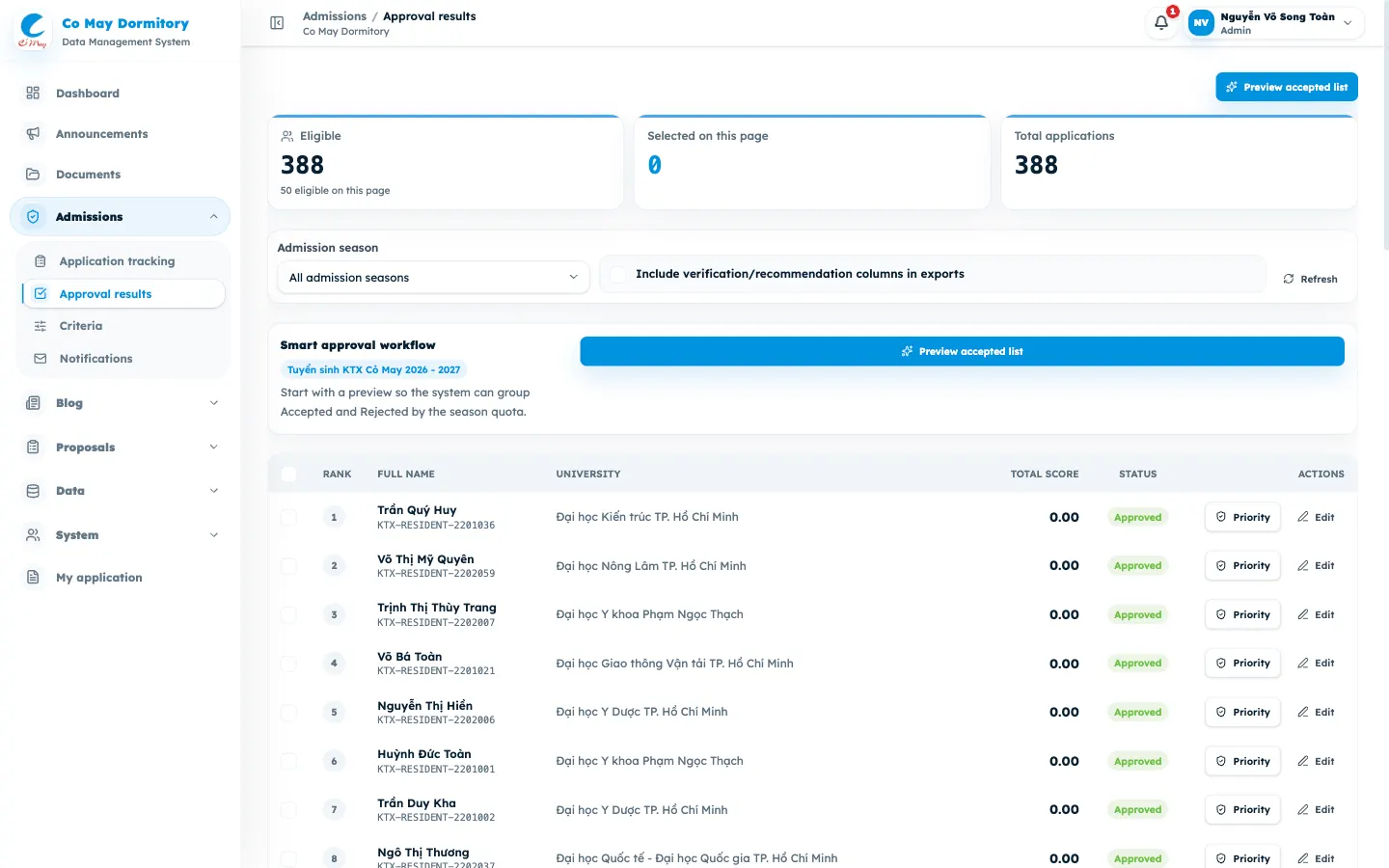This screenshot has width=1389, height=868.
Task: Click the Total applications card
Action: click(1179, 162)
